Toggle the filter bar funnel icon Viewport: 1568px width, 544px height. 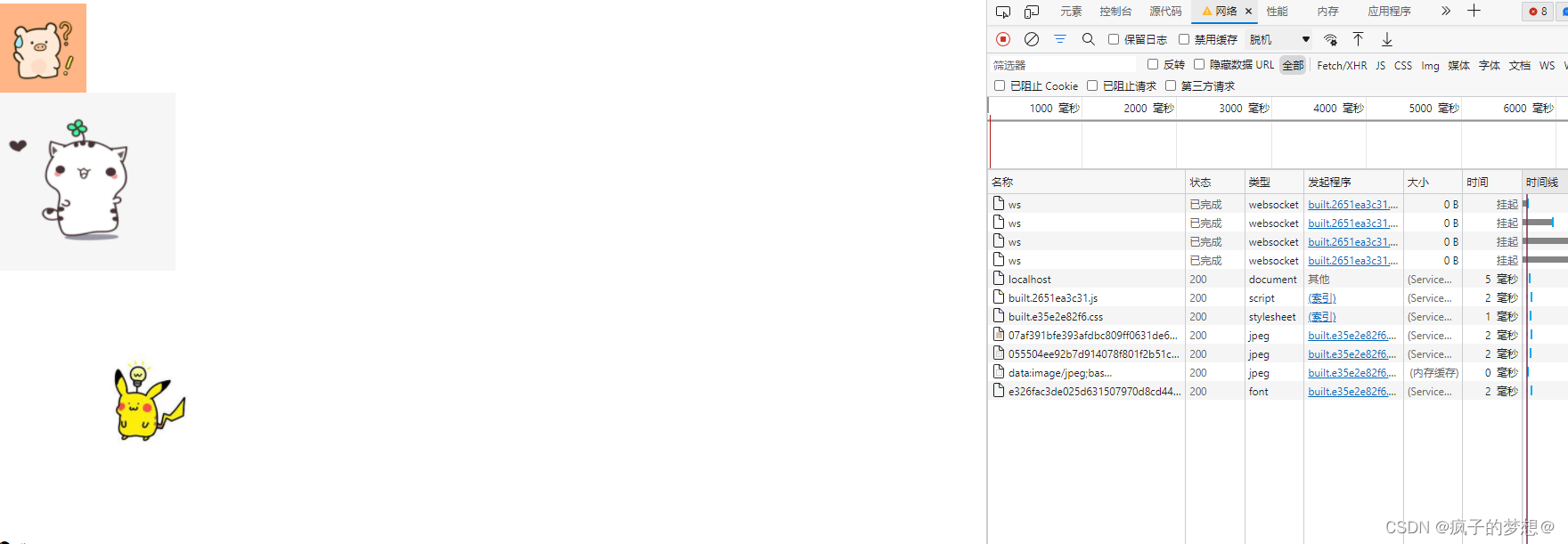tap(1060, 39)
